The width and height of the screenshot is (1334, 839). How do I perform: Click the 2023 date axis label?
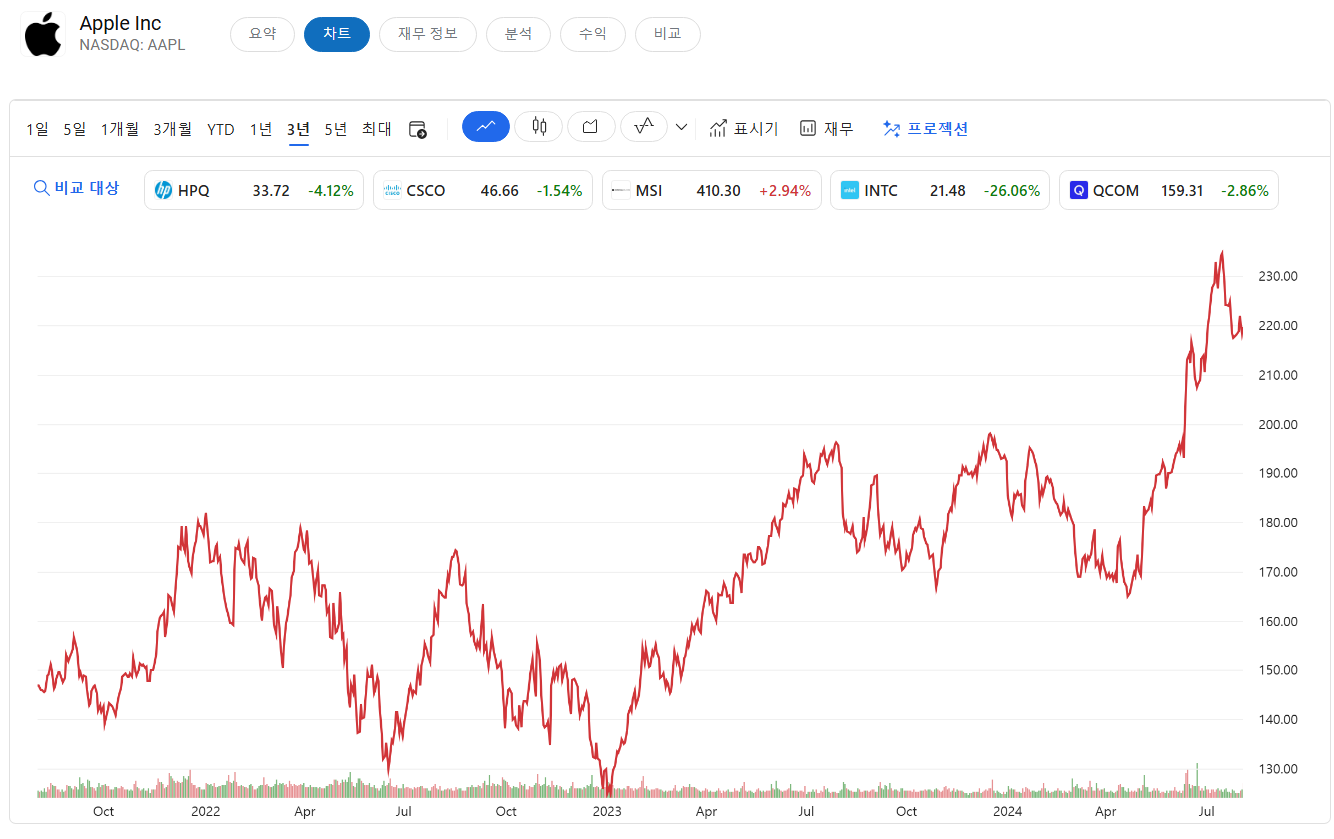[607, 811]
